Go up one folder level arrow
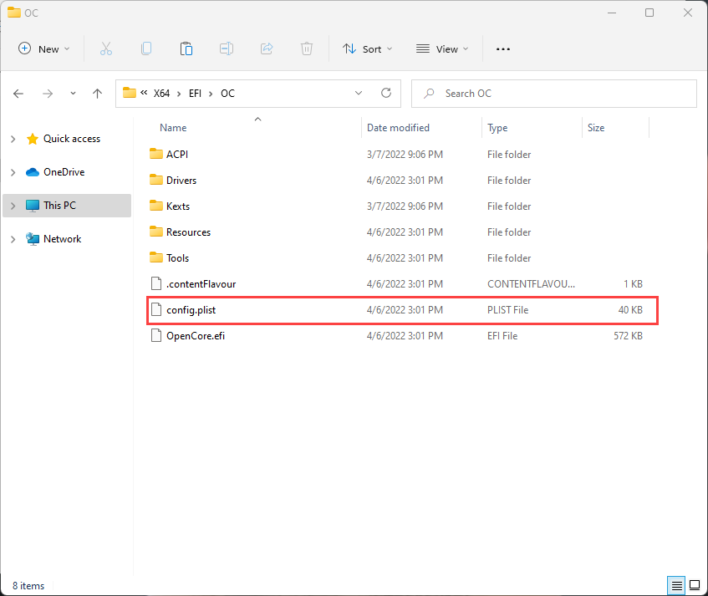Screen dimensions: 708x596 point(97,93)
